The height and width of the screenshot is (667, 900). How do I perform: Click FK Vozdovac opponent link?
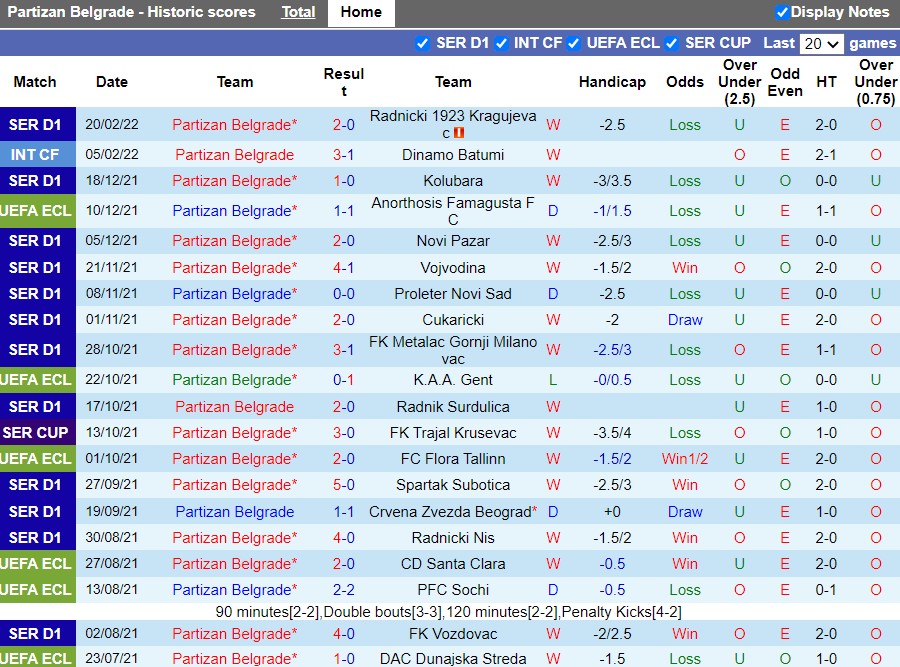(x=453, y=634)
